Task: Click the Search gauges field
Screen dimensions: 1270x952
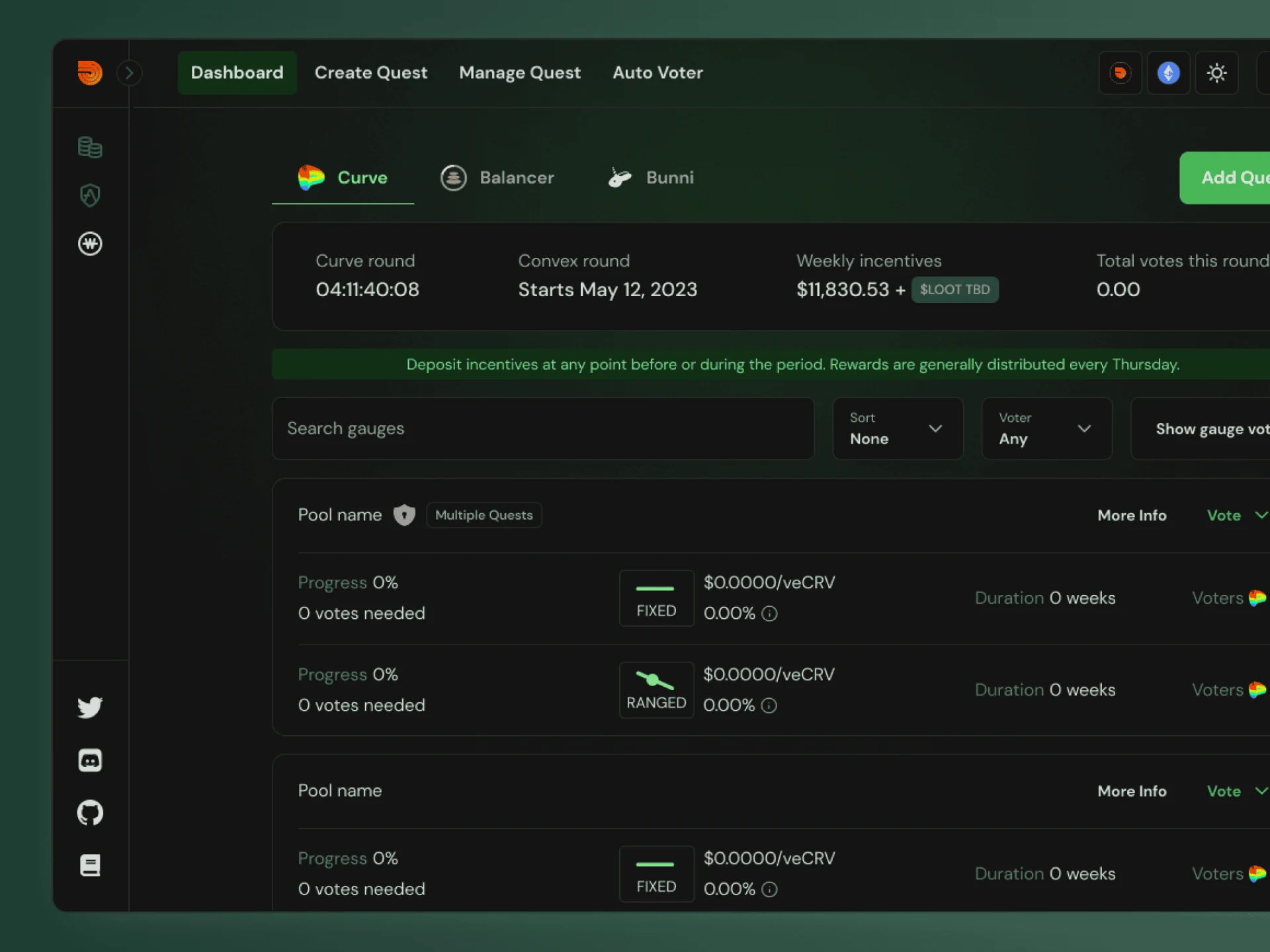Action: point(543,428)
